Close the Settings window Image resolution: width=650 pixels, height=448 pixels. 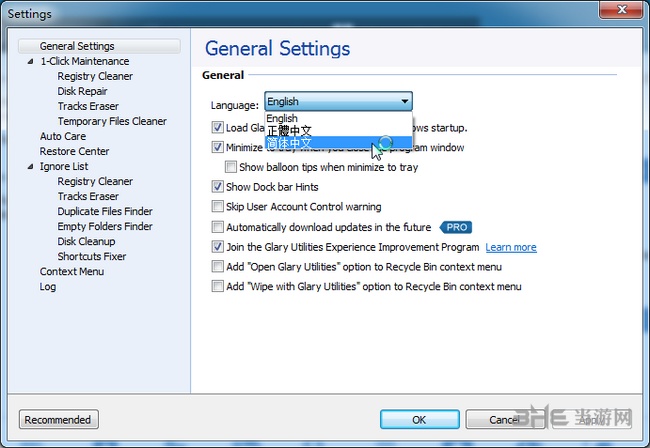621,10
